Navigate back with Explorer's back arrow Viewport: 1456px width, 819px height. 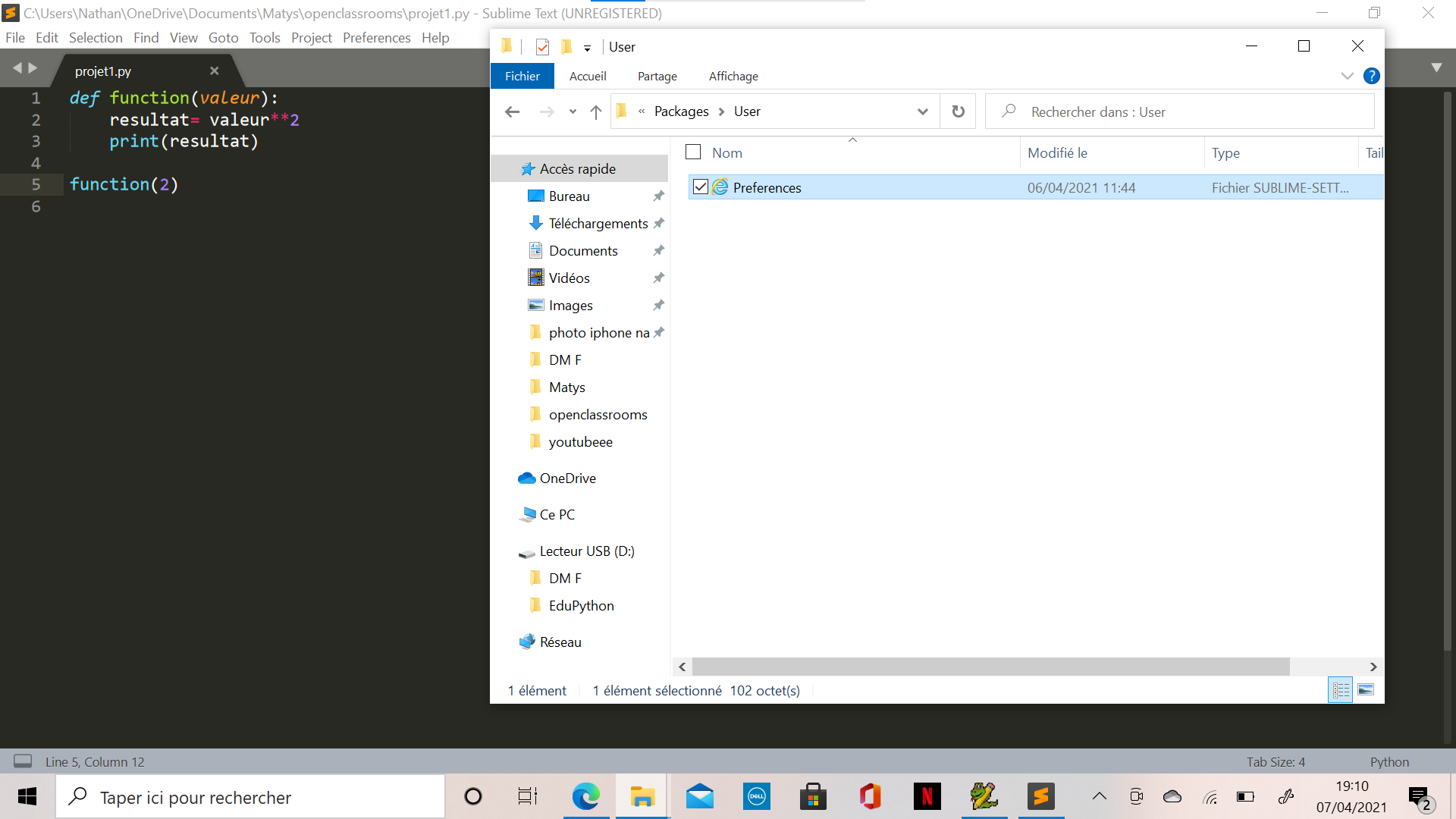(513, 111)
